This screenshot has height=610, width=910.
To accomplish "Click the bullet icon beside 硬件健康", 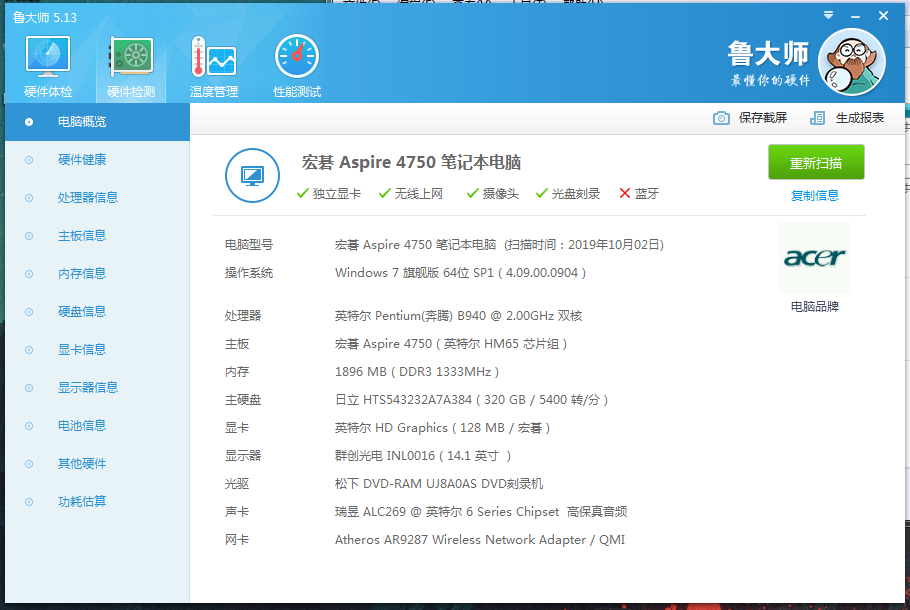I will (29, 160).
